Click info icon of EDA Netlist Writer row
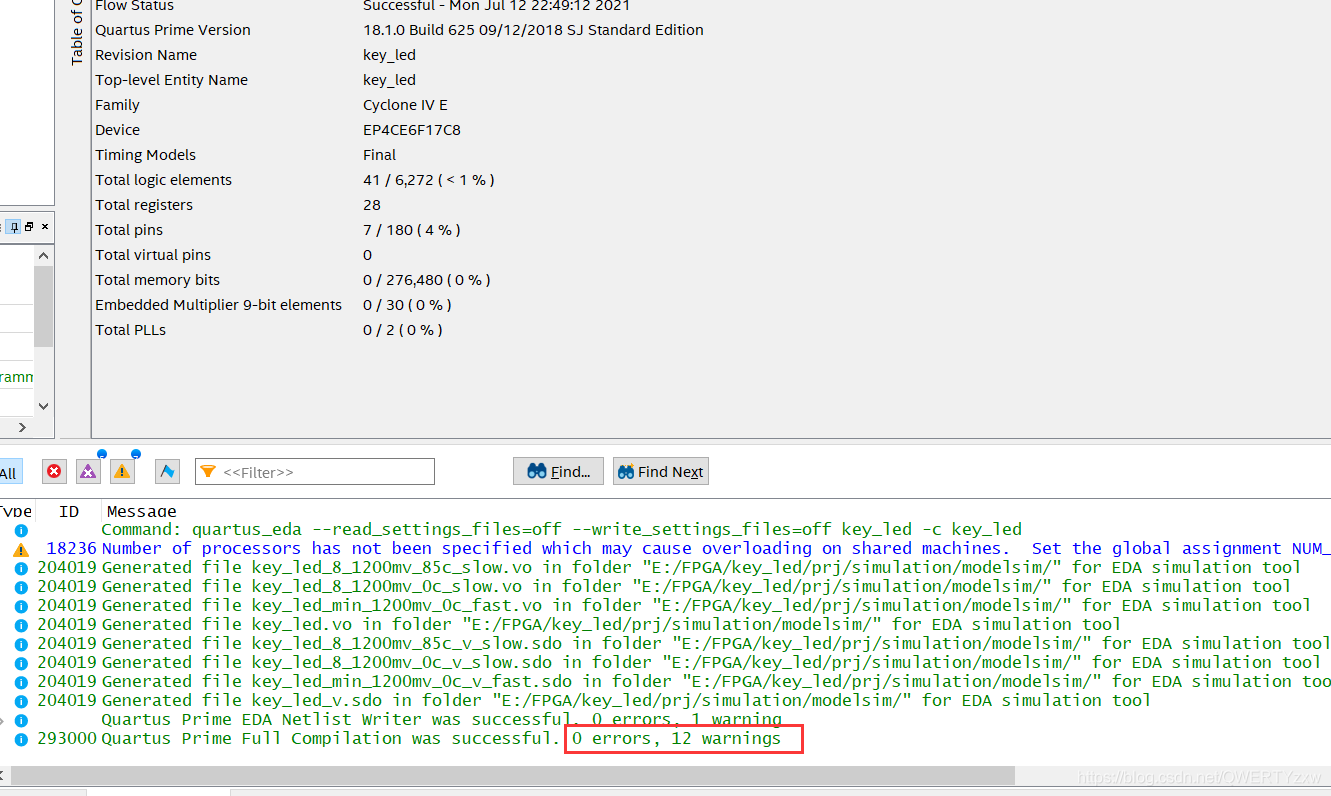The image size is (1331, 796). pyautogui.click(x=21, y=720)
